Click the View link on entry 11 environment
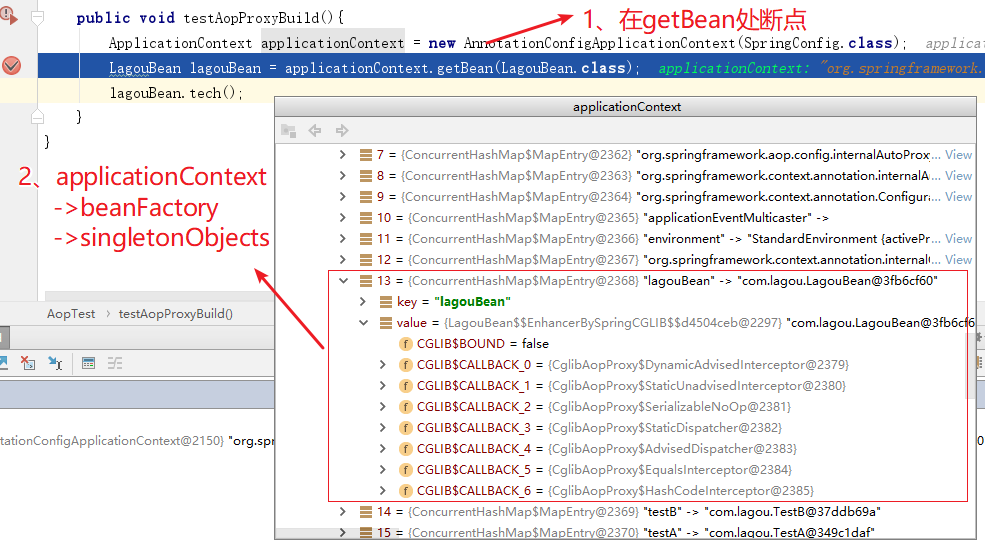The height and width of the screenshot is (543, 985). (x=959, y=239)
